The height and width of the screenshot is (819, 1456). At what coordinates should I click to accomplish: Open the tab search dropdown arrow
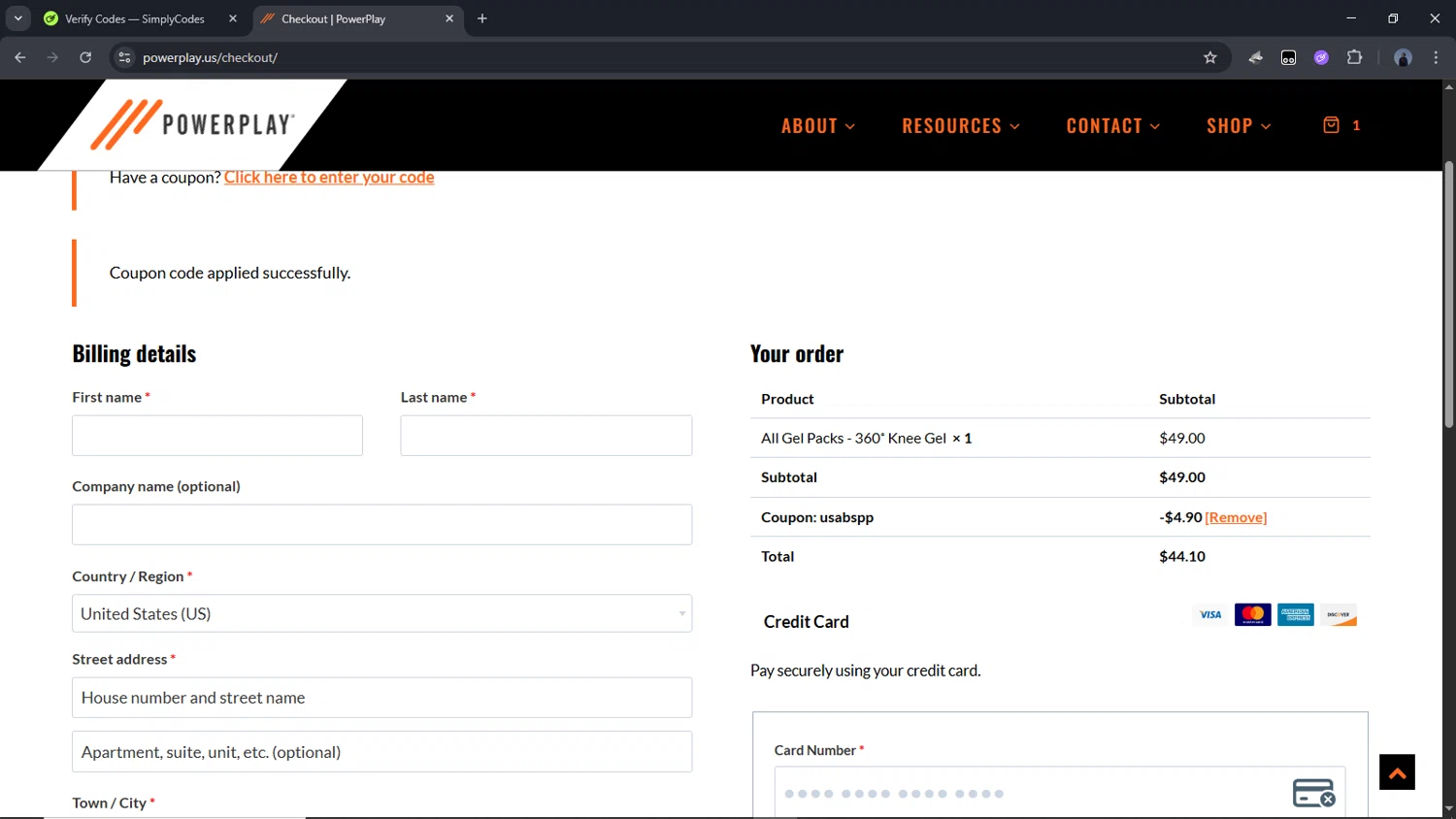tap(18, 18)
